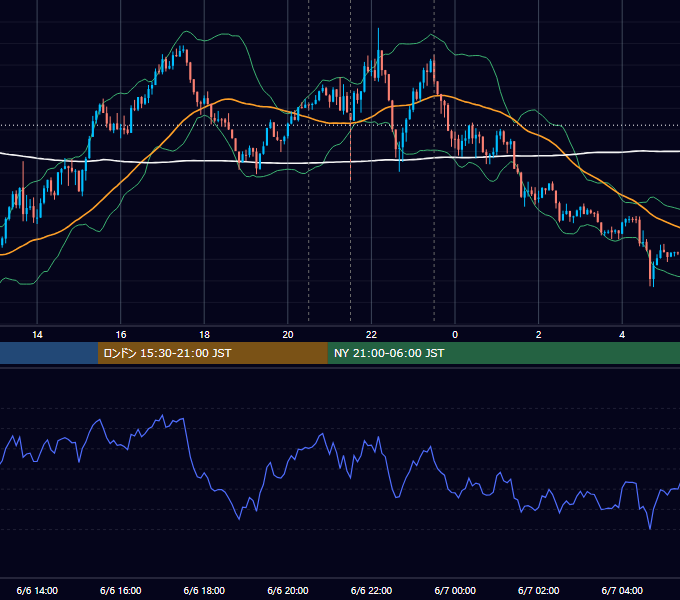
Task: Click the 2 hour axis label
Action: [x=539, y=335]
